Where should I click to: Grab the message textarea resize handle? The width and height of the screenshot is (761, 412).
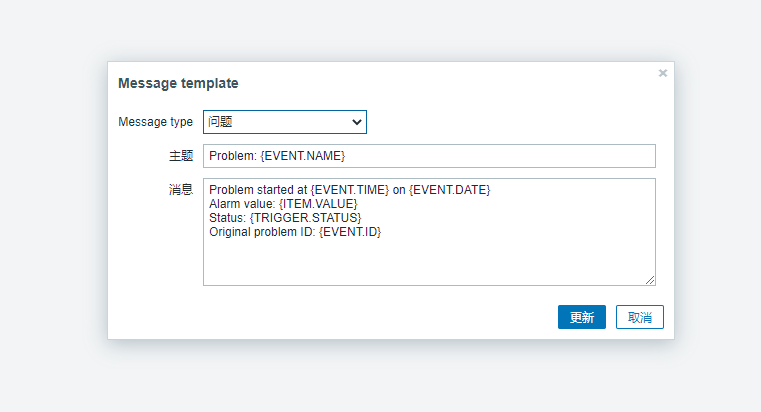[651, 281]
